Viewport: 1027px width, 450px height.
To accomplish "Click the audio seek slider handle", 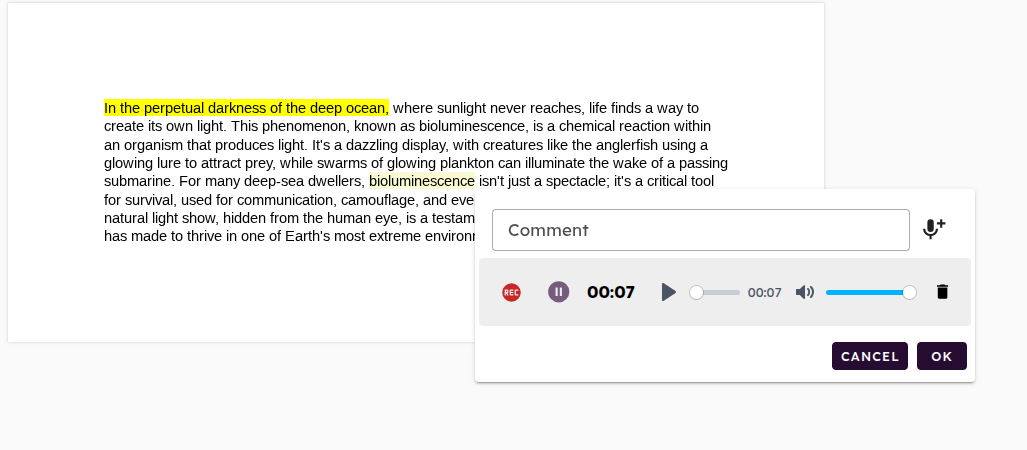I will click(x=696, y=292).
